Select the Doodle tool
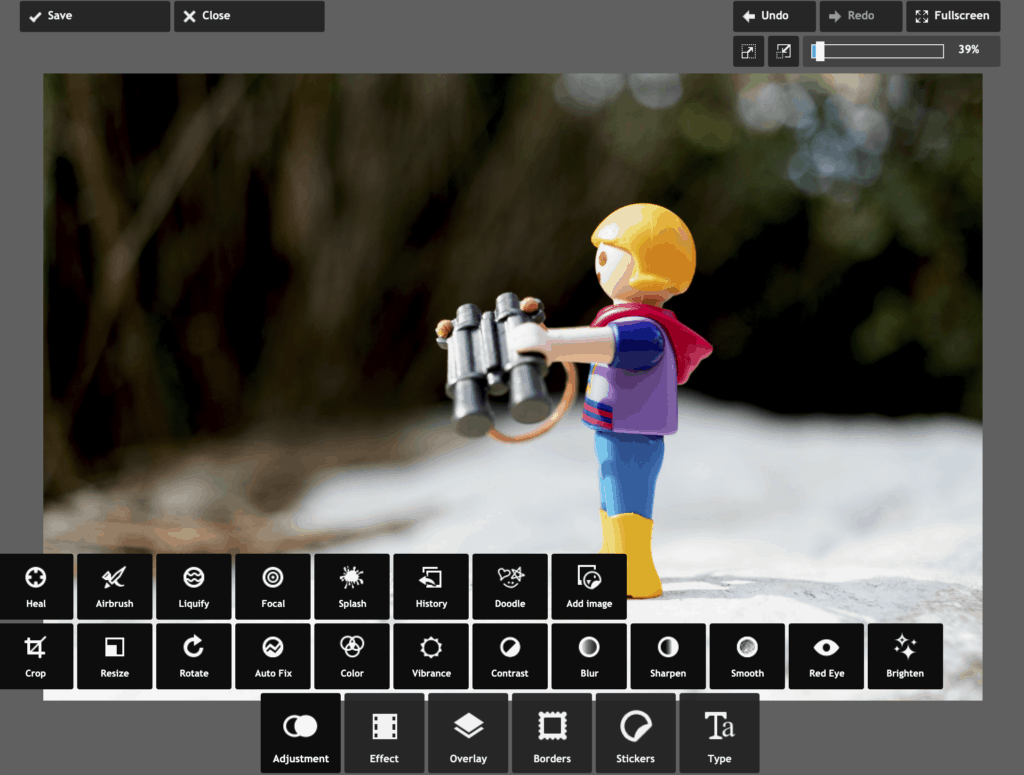 tap(510, 586)
